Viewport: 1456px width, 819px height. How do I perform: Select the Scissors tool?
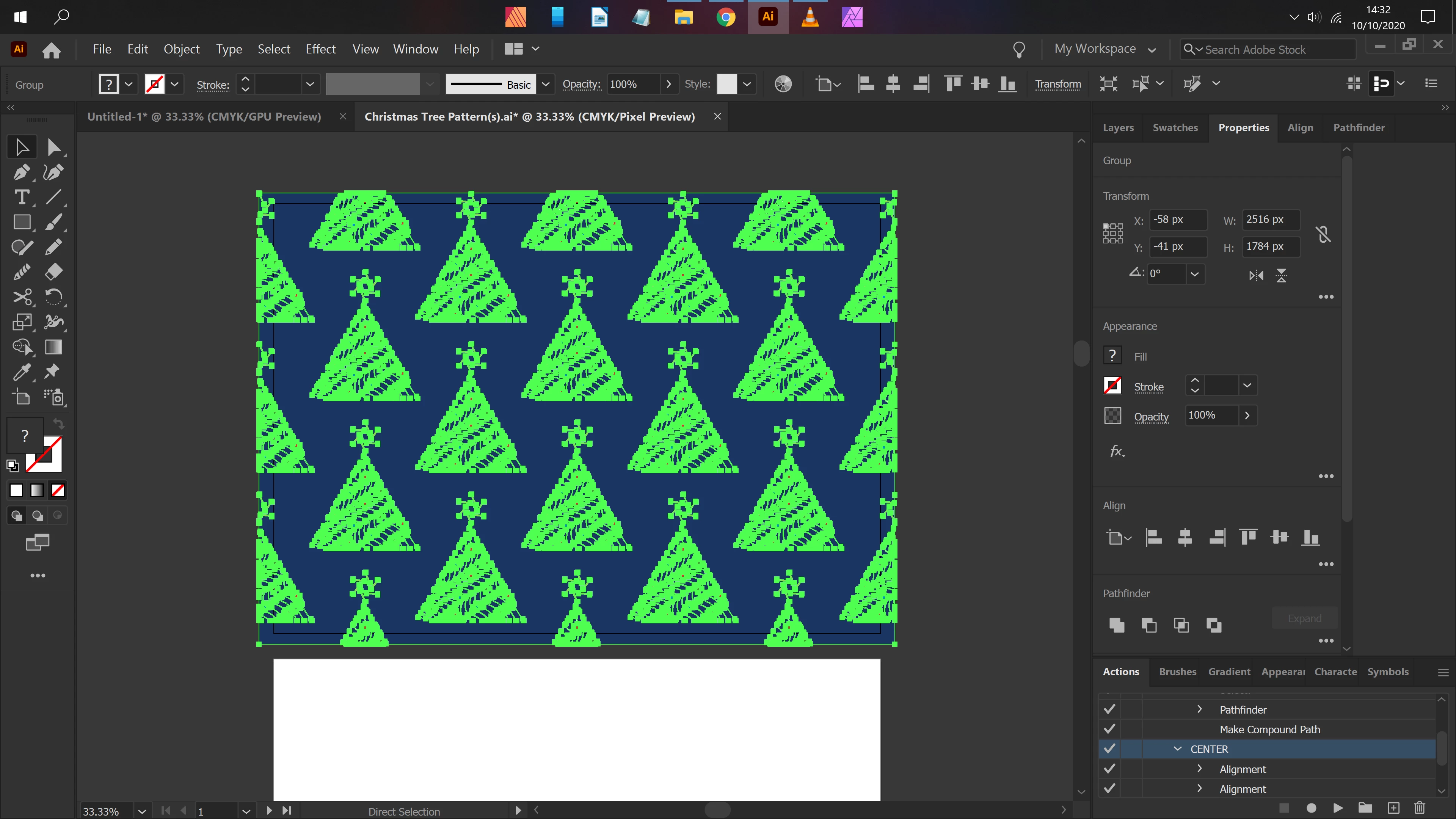22,297
